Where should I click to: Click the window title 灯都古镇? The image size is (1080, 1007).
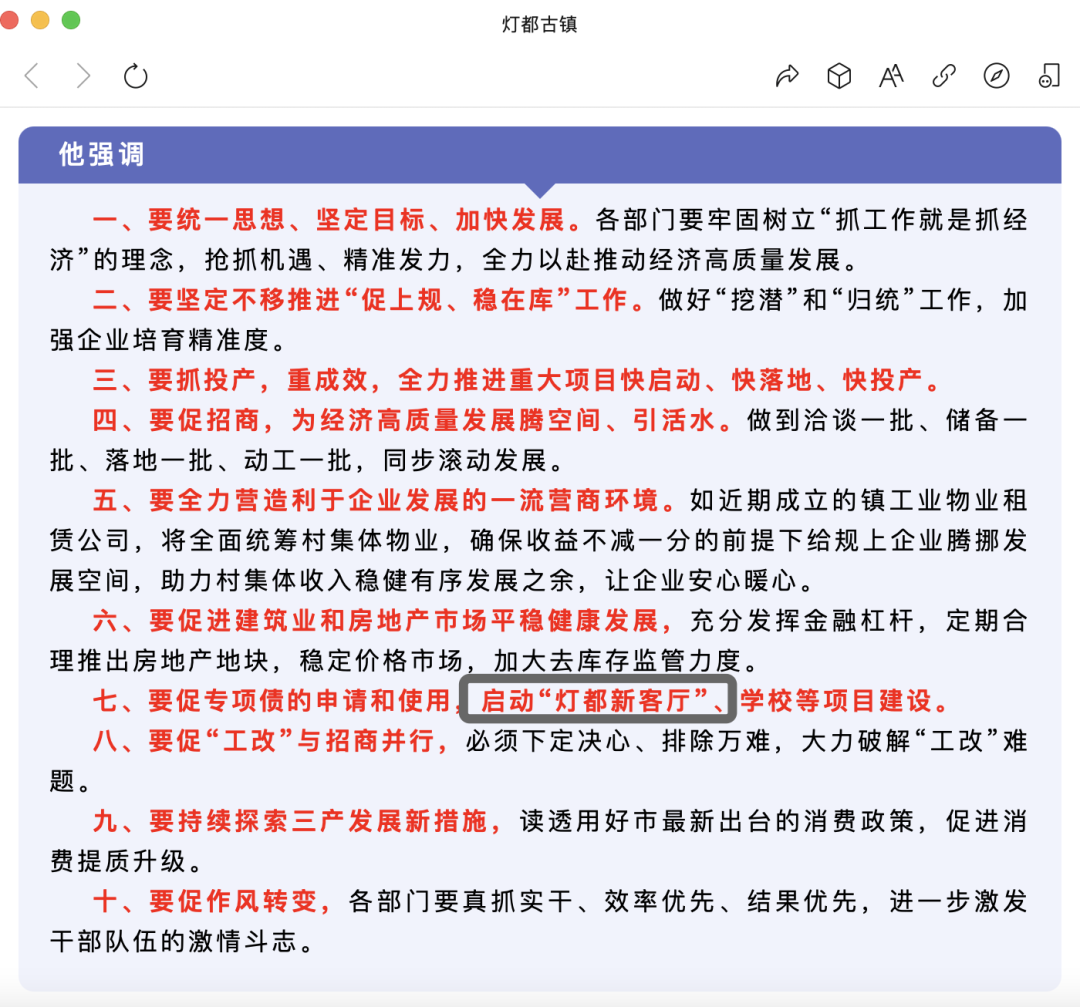539,24
